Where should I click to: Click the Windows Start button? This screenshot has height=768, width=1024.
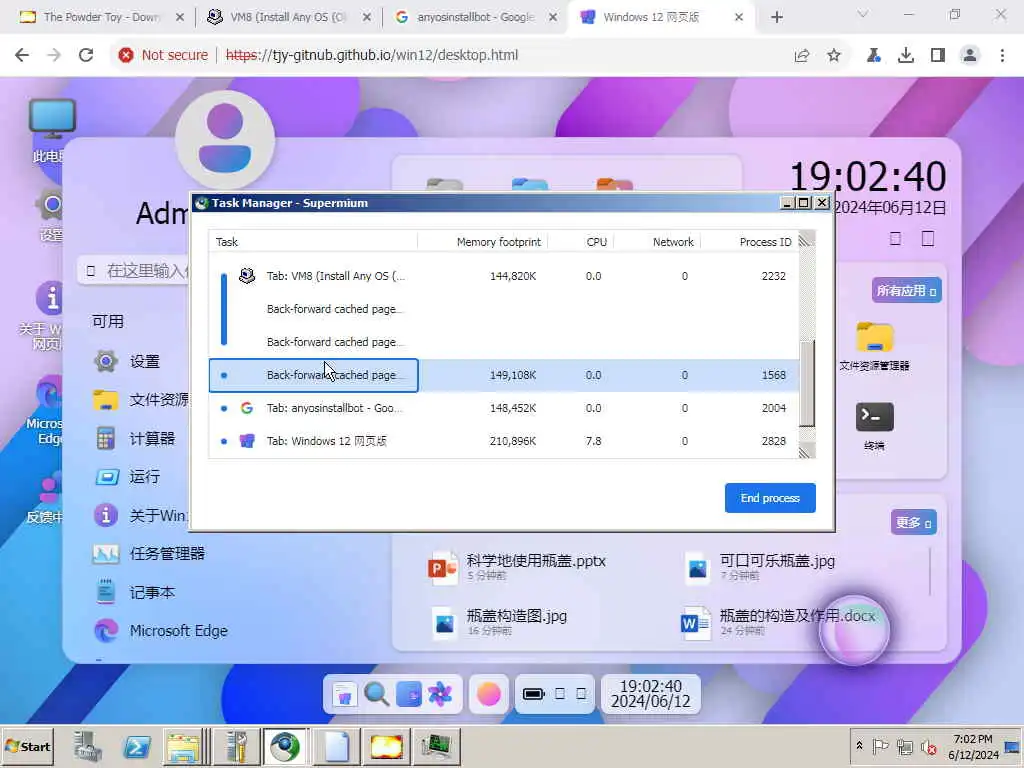(27, 746)
